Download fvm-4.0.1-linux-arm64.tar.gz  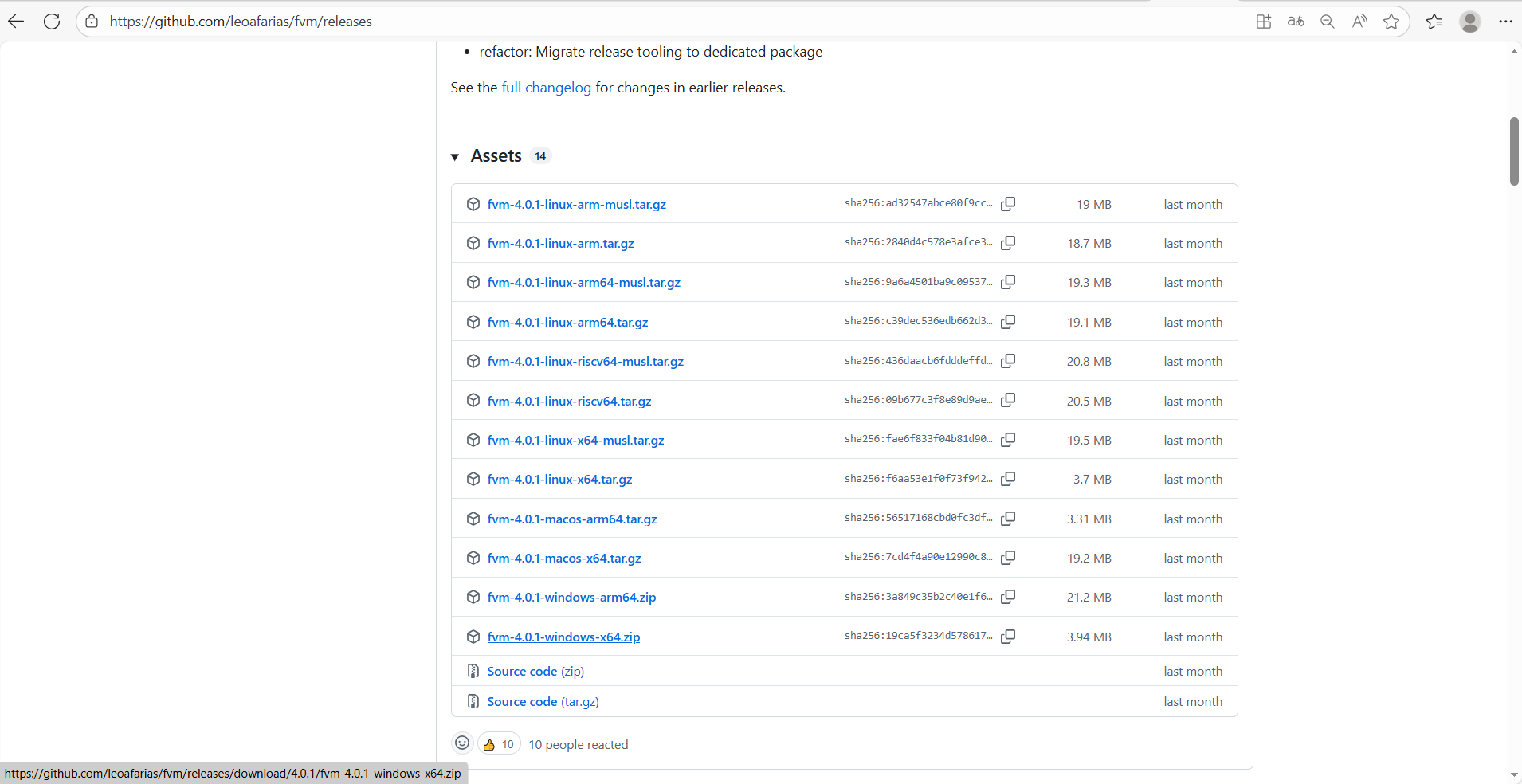[567, 323]
